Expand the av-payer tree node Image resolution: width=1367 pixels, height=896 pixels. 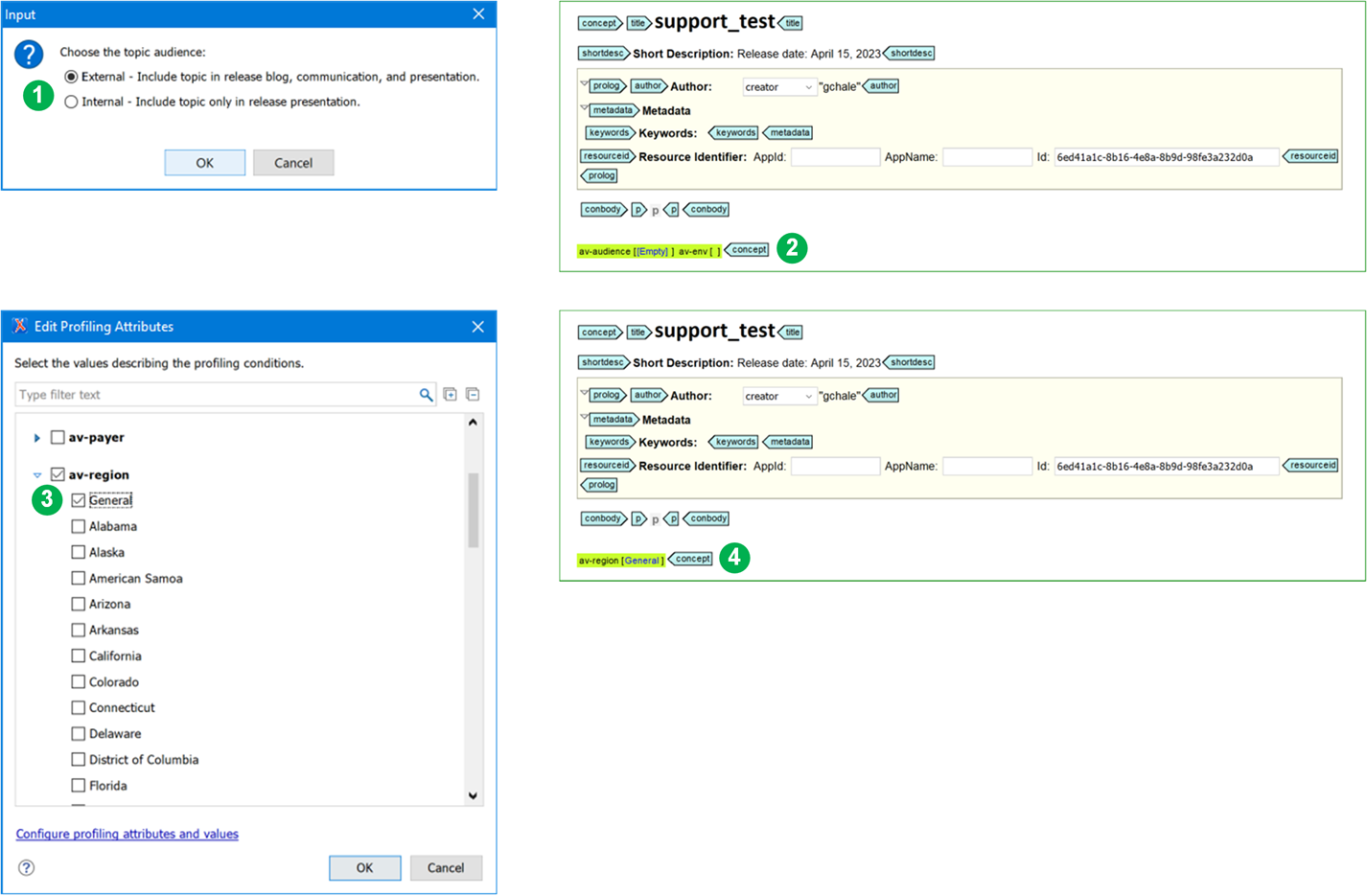pos(37,438)
